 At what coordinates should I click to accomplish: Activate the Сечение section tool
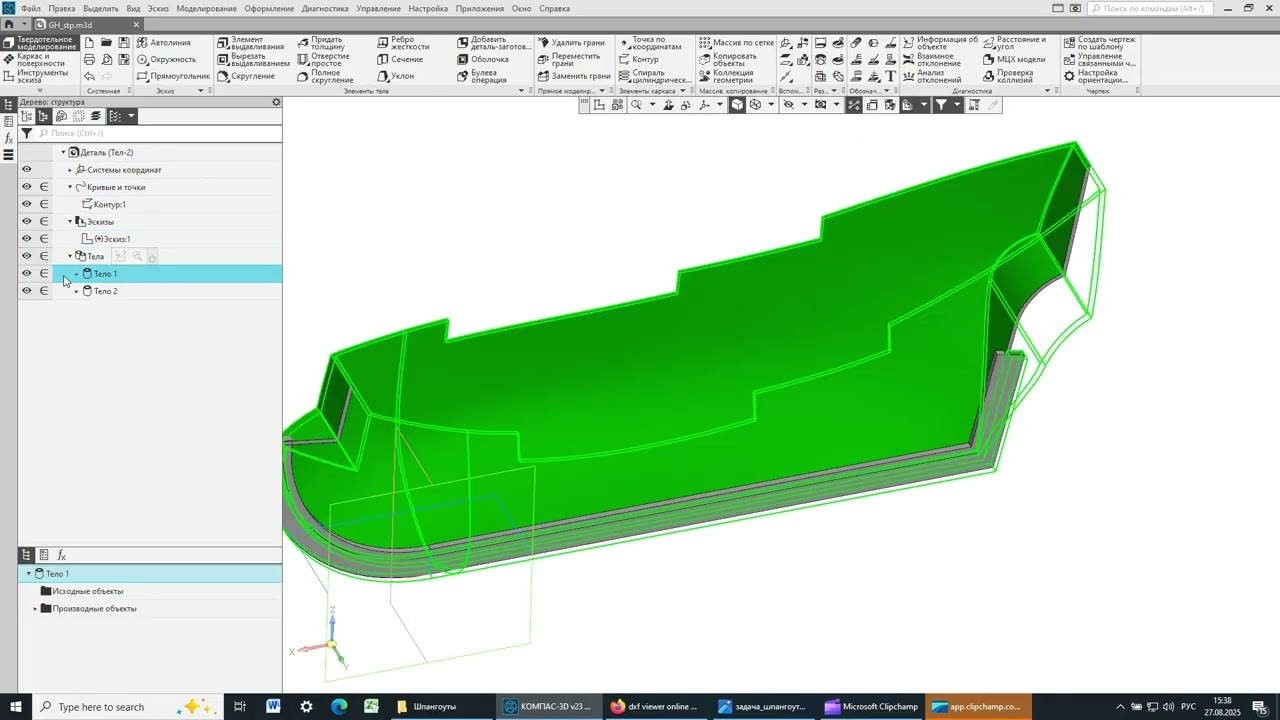(x=400, y=59)
